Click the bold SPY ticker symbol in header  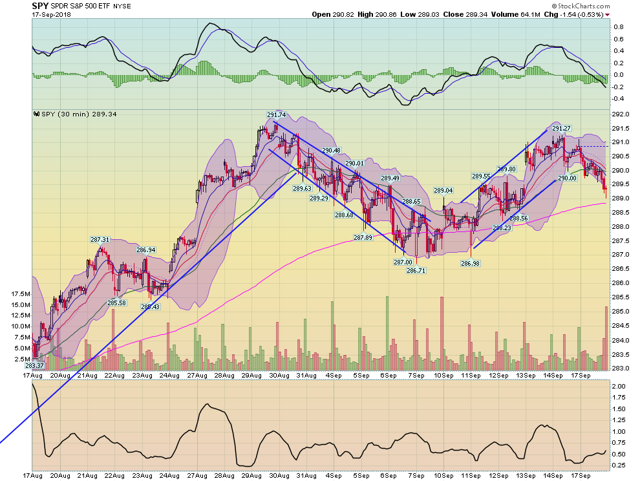point(40,6)
